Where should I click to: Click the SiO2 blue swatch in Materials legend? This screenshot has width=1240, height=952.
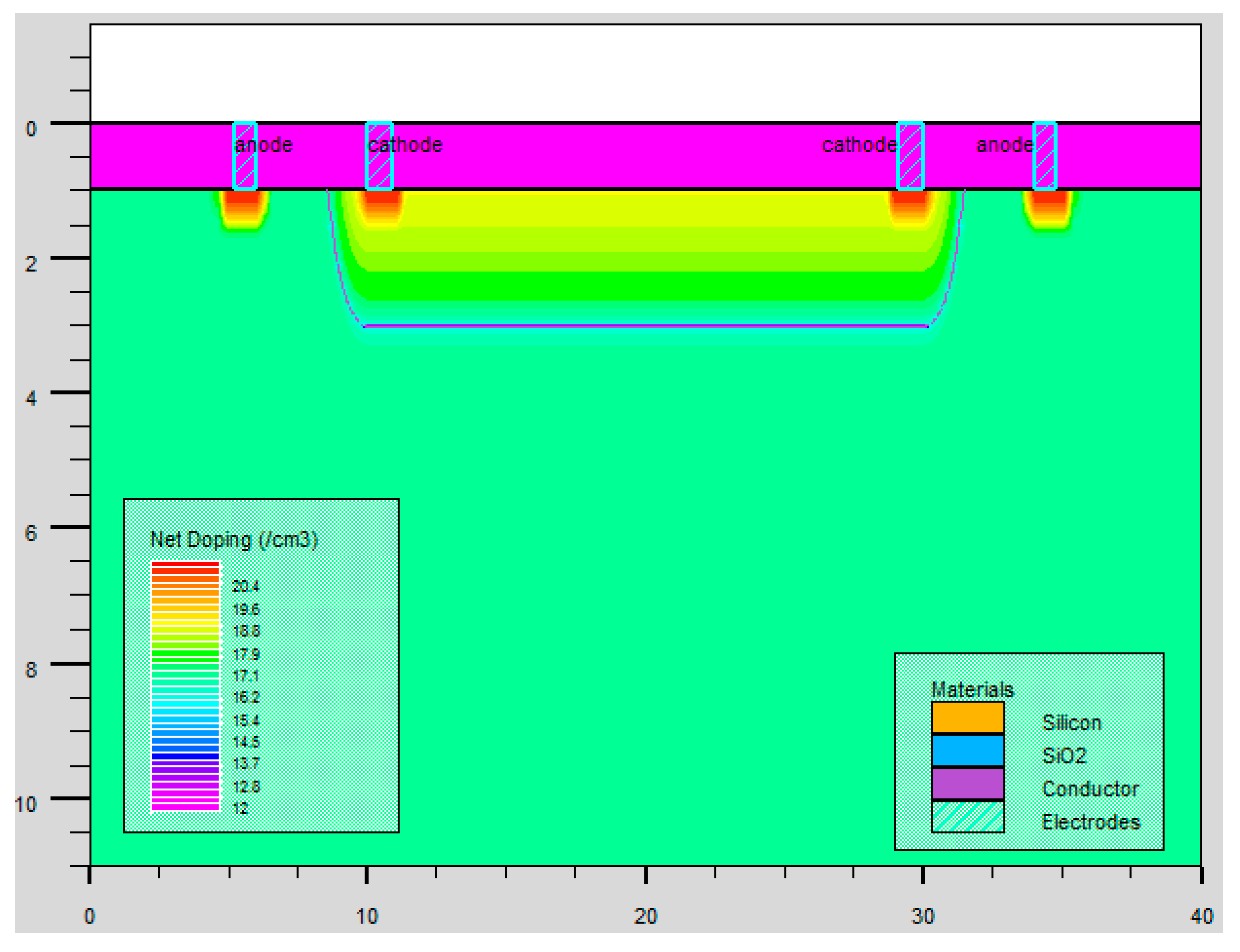(x=967, y=751)
